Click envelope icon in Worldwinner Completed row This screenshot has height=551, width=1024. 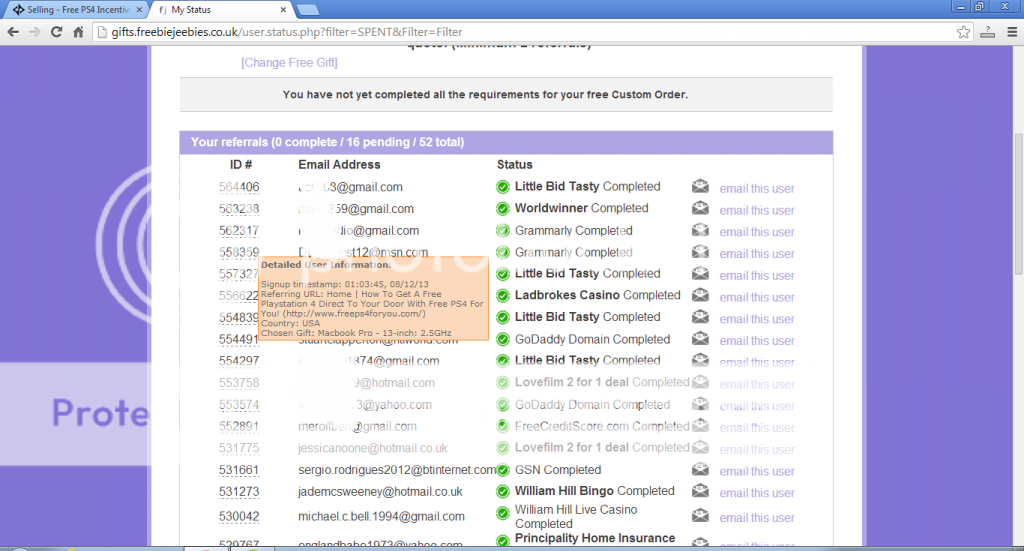(x=700, y=208)
